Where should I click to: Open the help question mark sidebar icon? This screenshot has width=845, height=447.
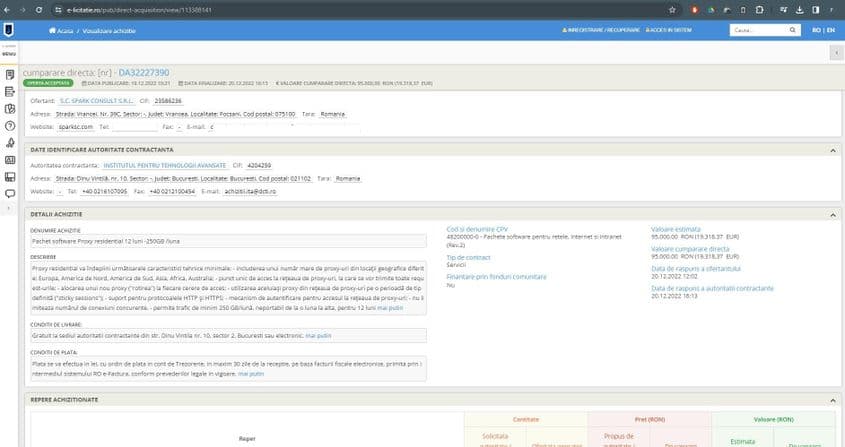coord(9,125)
